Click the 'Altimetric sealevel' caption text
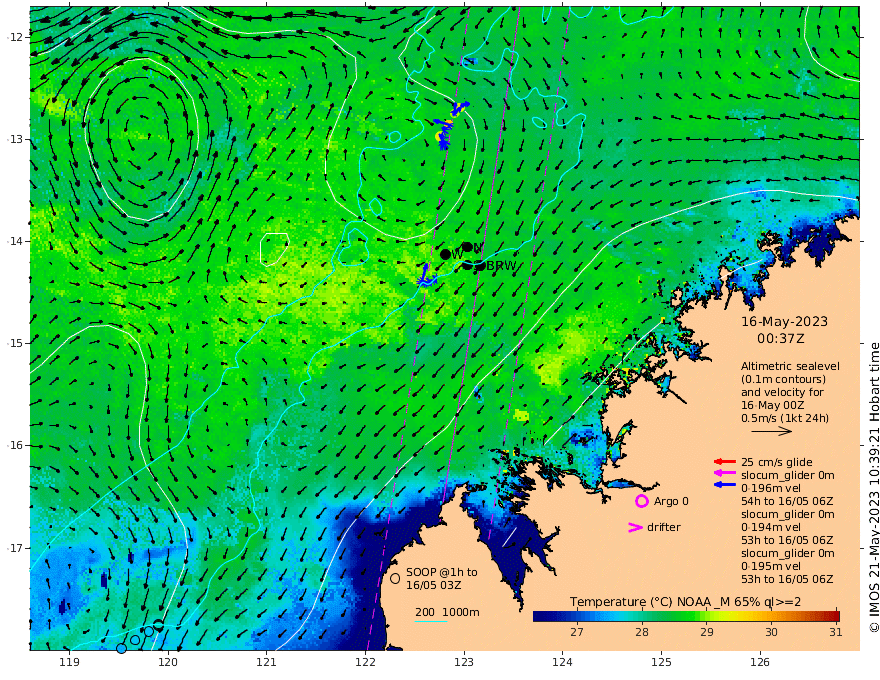The height and width of the screenshot is (680, 880). pos(790,366)
